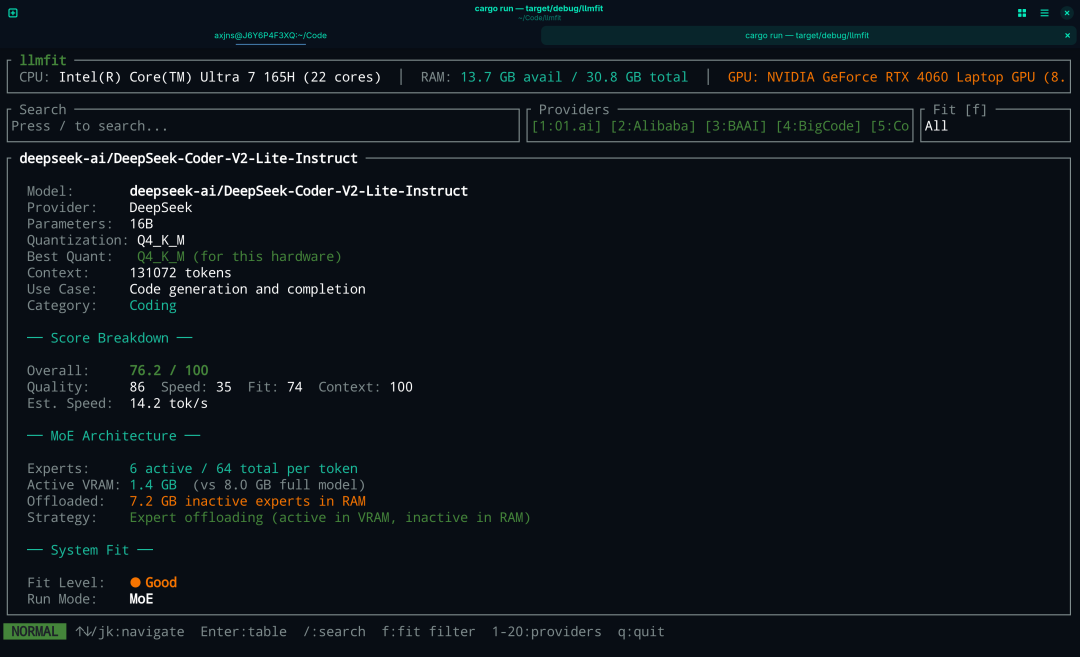Screen dimensions: 1080x657
Task: Click the 'f:fit filter' hint
Action: [x=428, y=632]
